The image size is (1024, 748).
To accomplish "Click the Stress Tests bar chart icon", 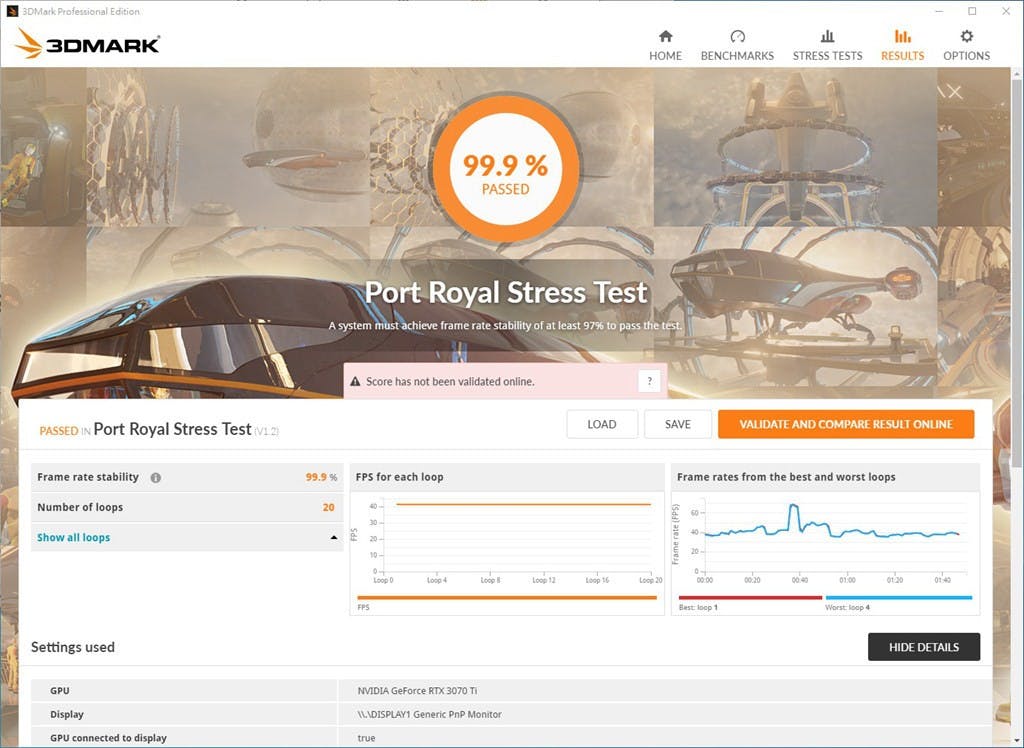I will (x=827, y=36).
